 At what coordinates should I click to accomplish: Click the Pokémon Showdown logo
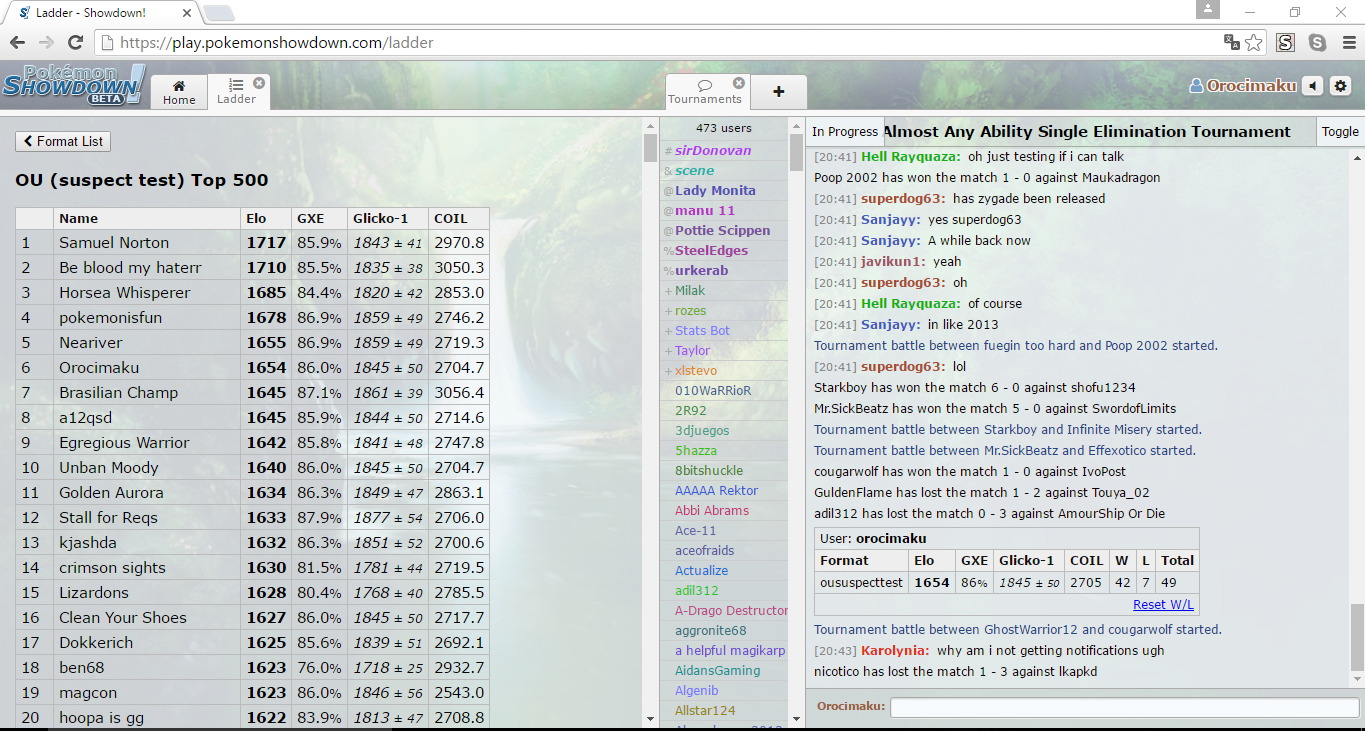click(73, 85)
